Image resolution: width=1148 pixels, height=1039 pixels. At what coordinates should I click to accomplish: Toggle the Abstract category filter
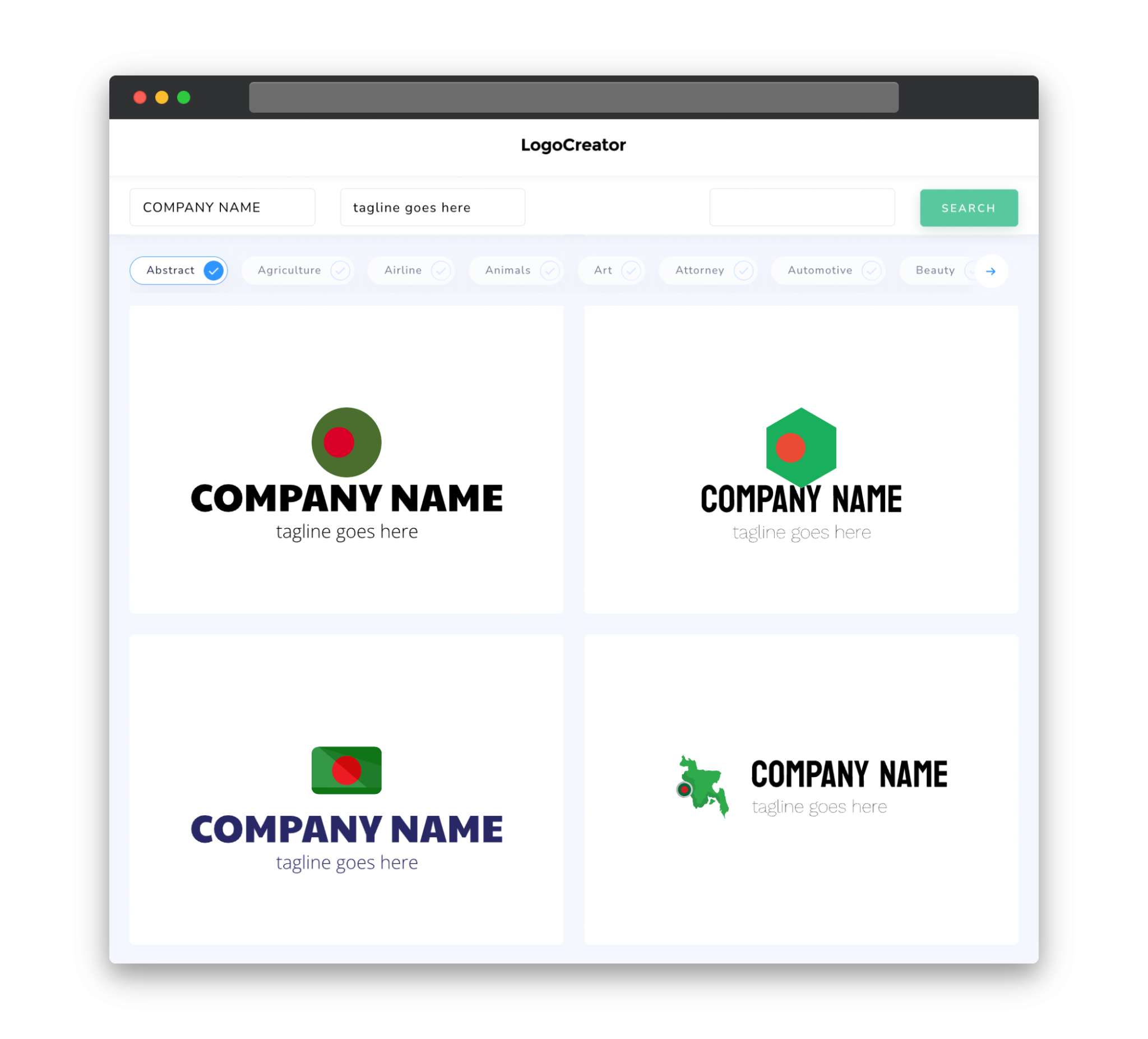click(180, 270)
